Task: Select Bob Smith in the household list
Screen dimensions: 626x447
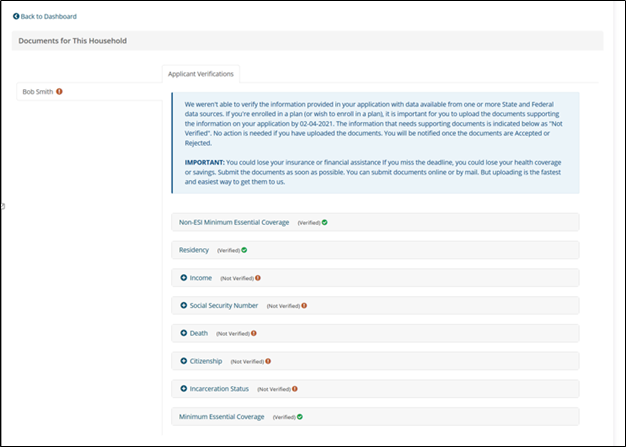Action: point(38,92)
